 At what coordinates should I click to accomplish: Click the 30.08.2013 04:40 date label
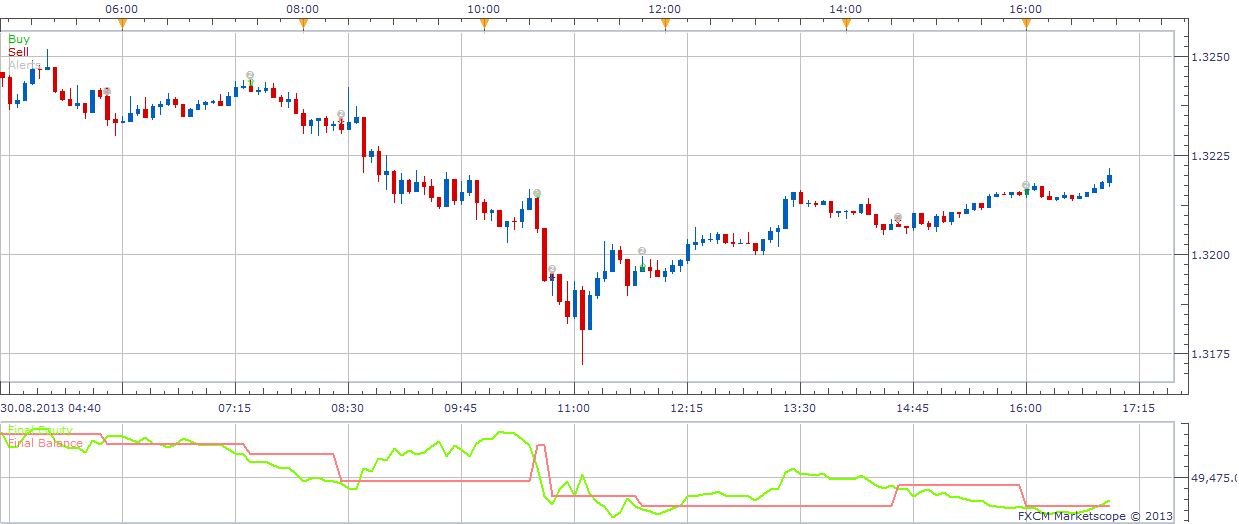pyautogui.click(x=50, y=408)
